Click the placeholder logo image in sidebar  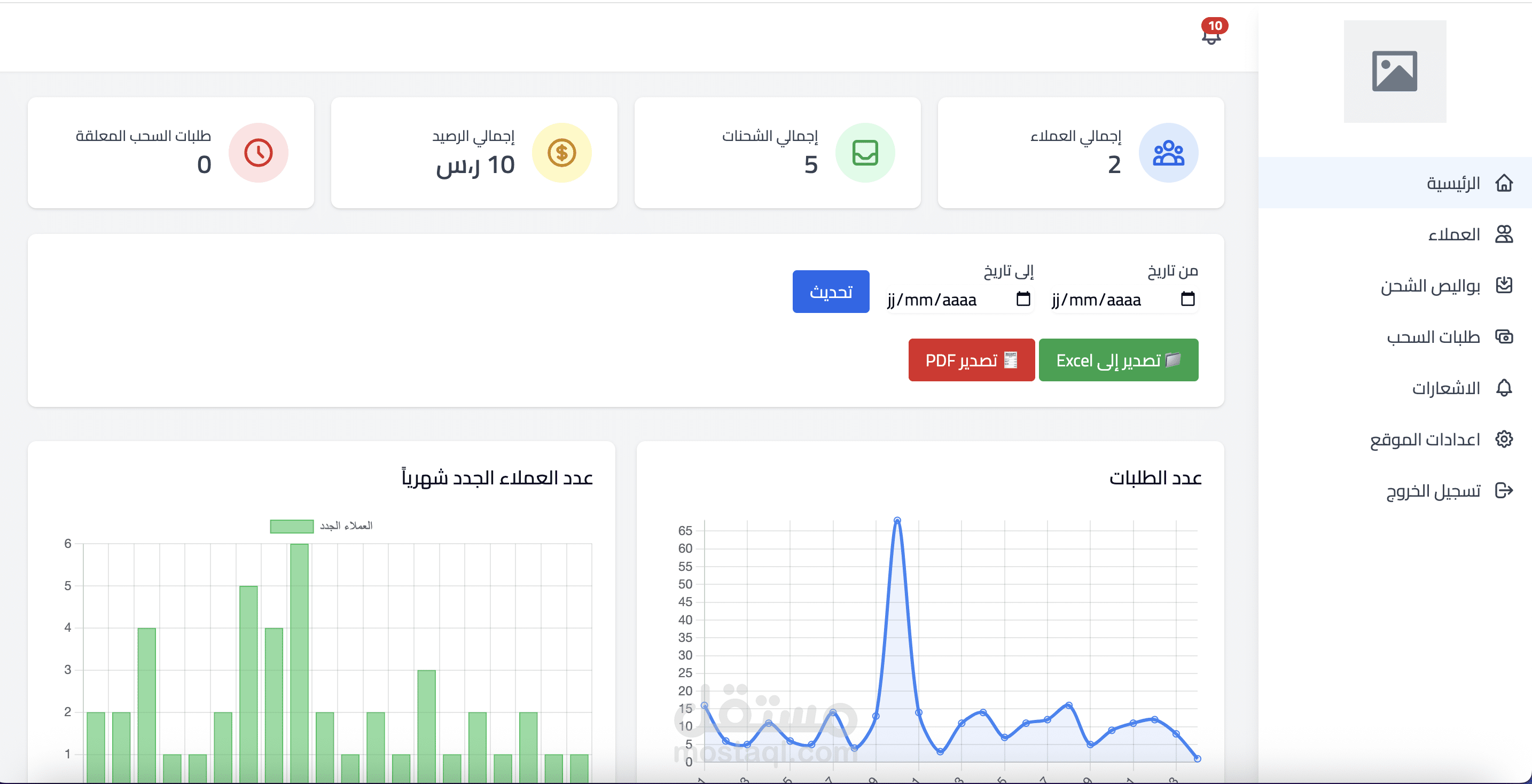[1394, 72]
